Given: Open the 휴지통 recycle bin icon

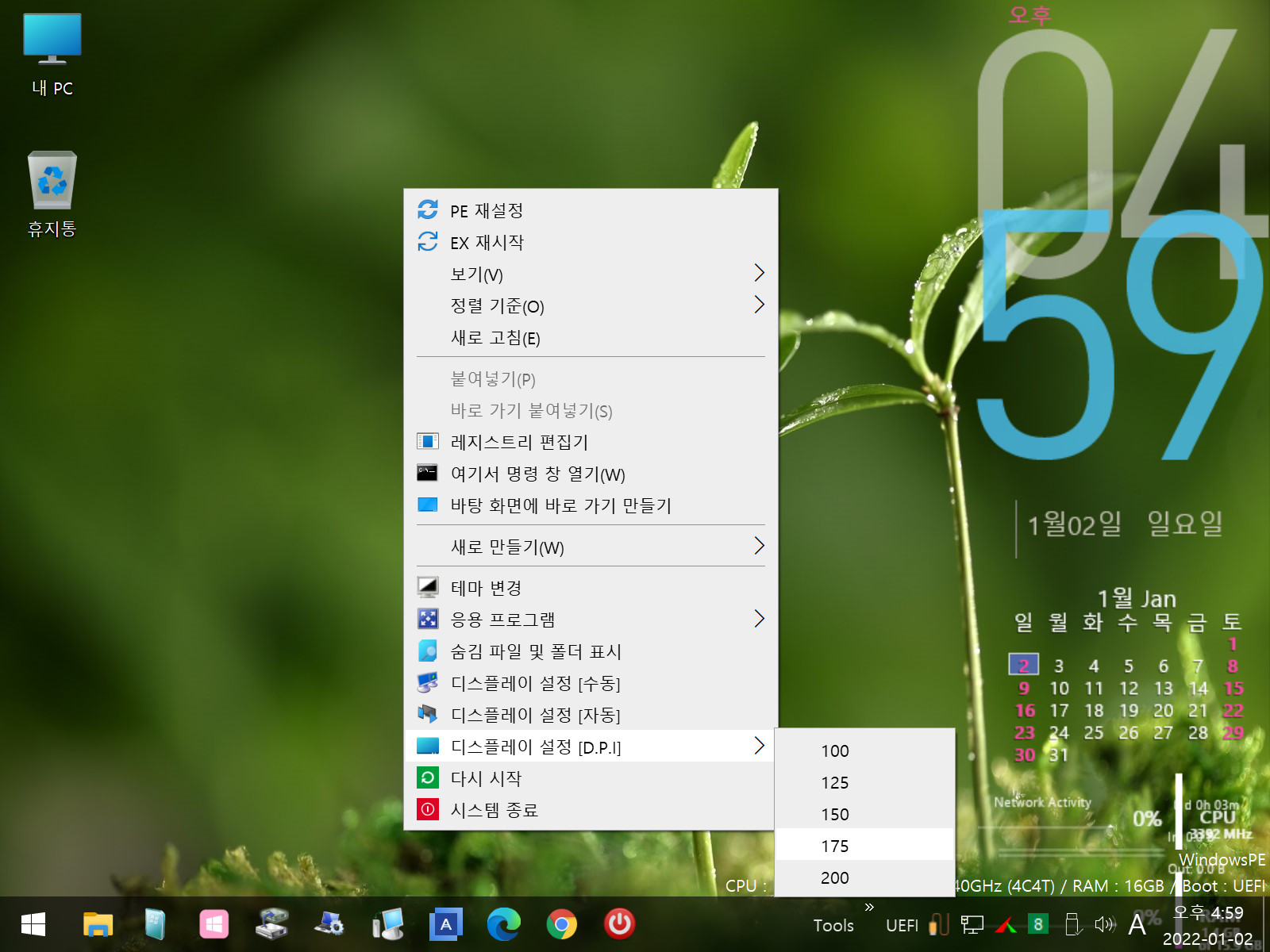Looking at the screenshot, I should pos(52,195).
